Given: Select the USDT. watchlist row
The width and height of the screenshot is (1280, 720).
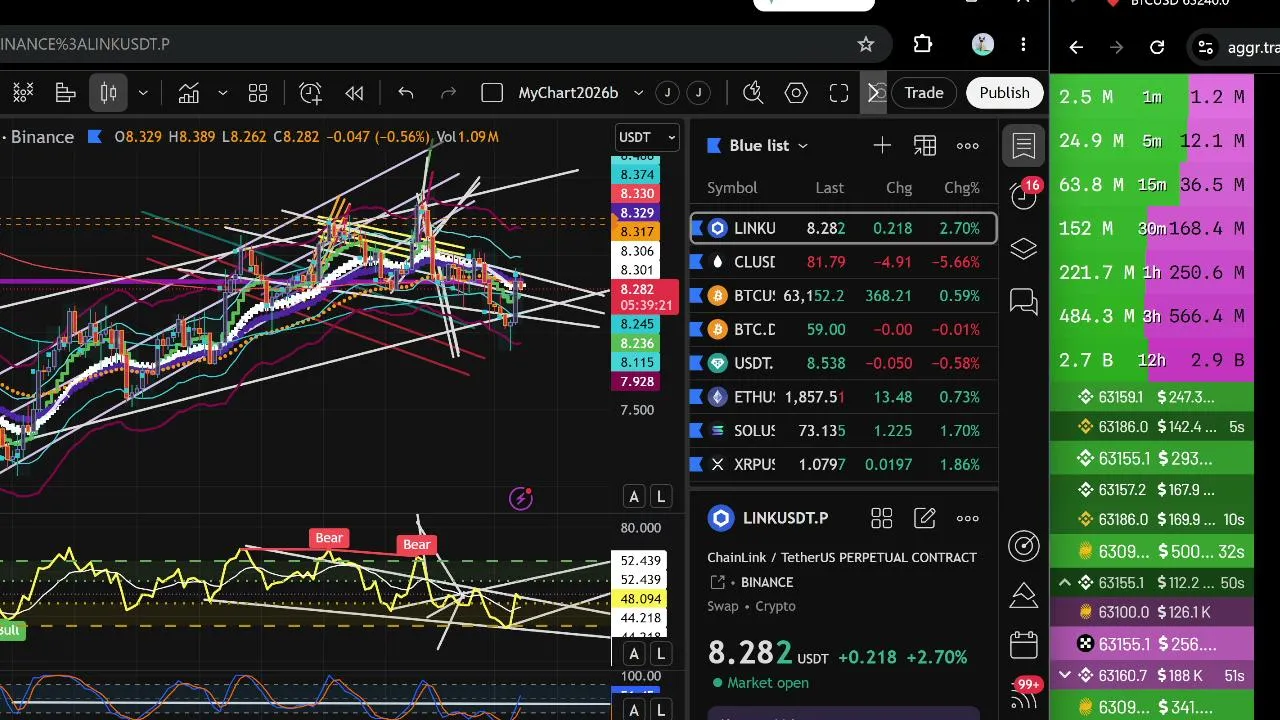Looking at the screenshot, I should (x=844, y=363).
